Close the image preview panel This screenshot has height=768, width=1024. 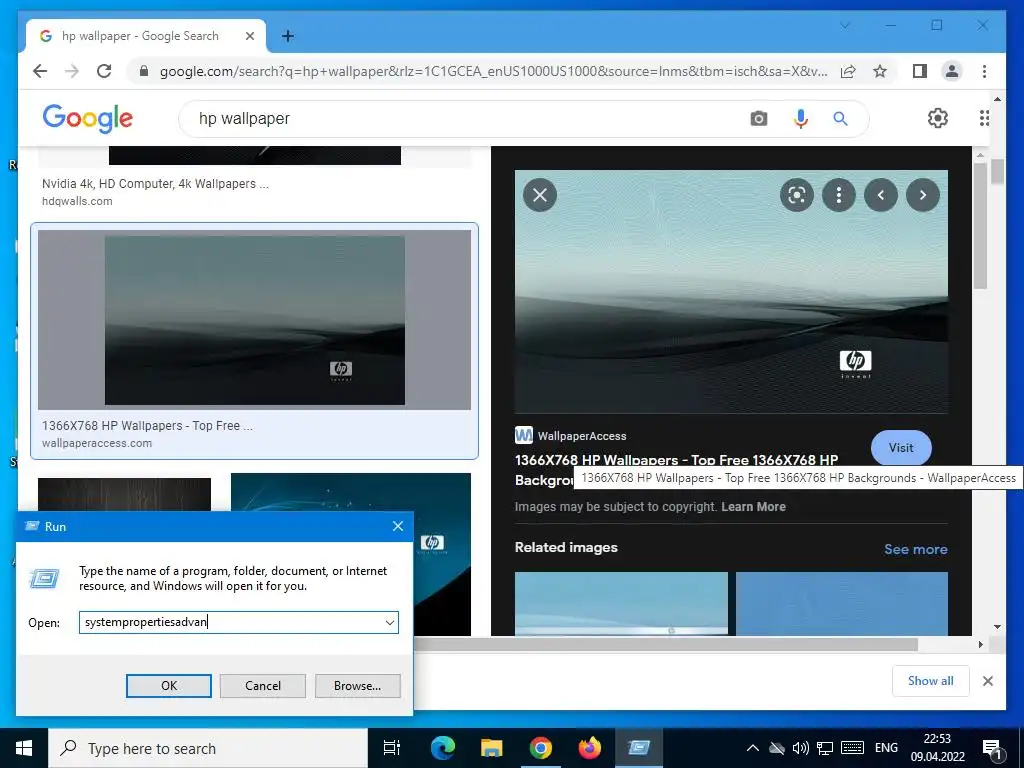click(x=540, y=195)
